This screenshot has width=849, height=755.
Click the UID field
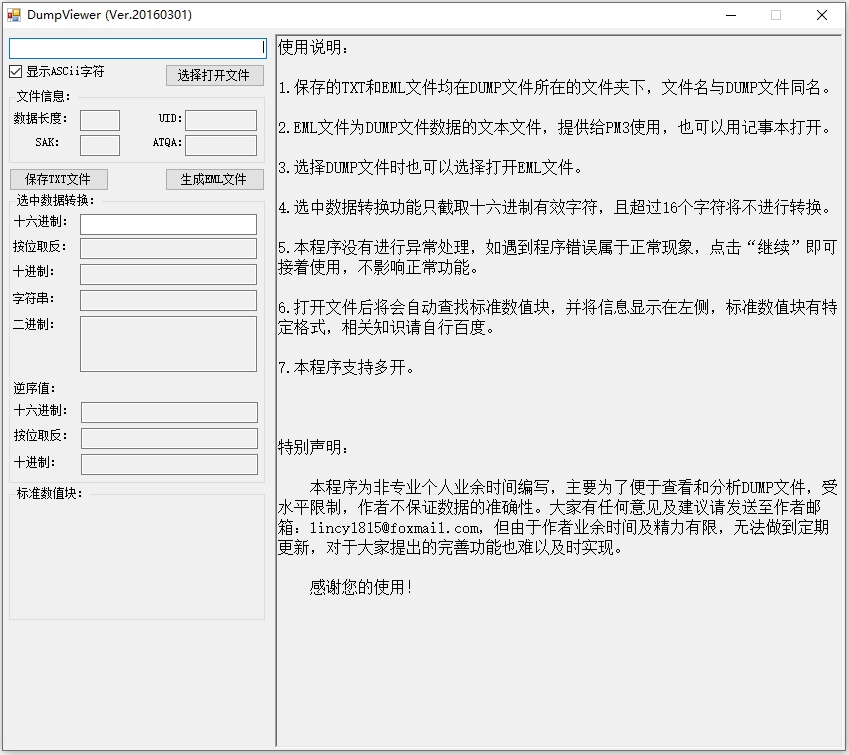coord(221,120)
